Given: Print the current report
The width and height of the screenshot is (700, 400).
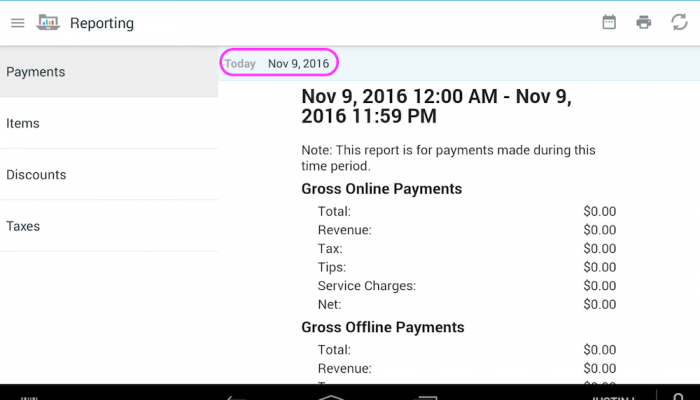Looking at the screenshot, I should [x=644, y=22].
